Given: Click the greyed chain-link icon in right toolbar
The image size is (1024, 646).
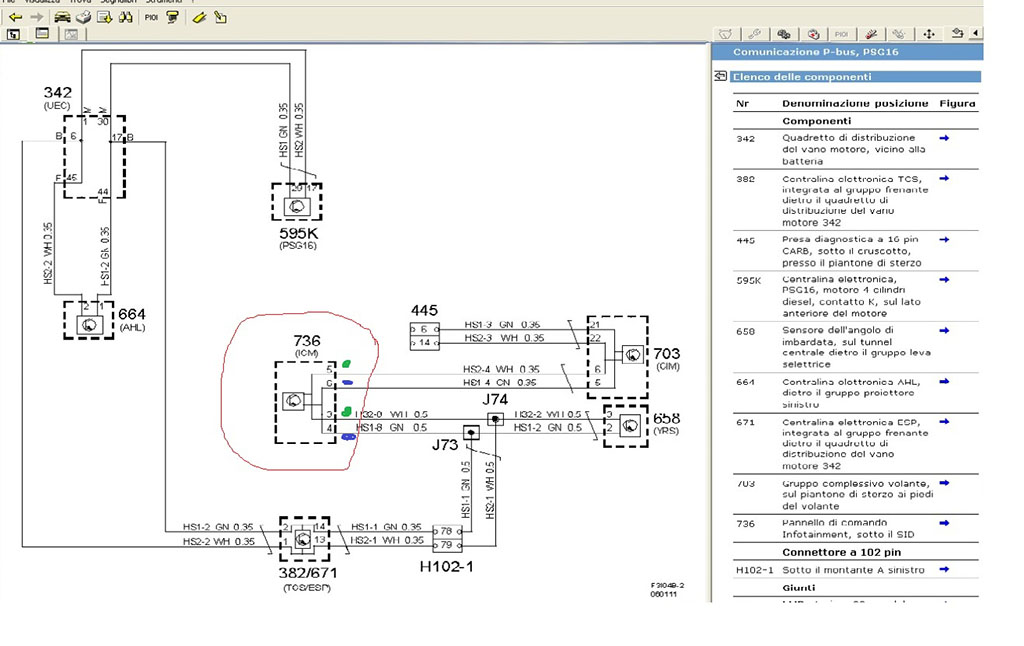Looking at the screenshot, I should (x=899, y=34).
